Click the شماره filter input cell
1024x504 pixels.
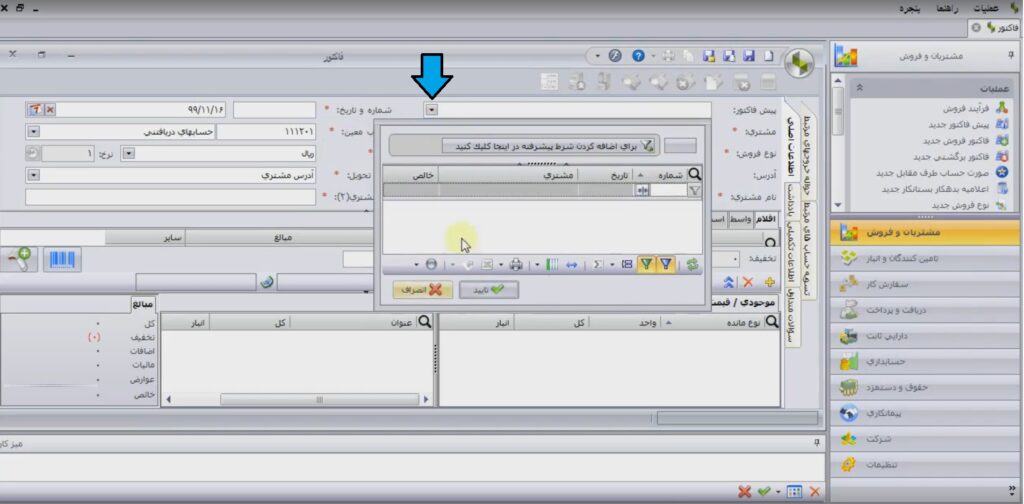click(x=668, y=190)
